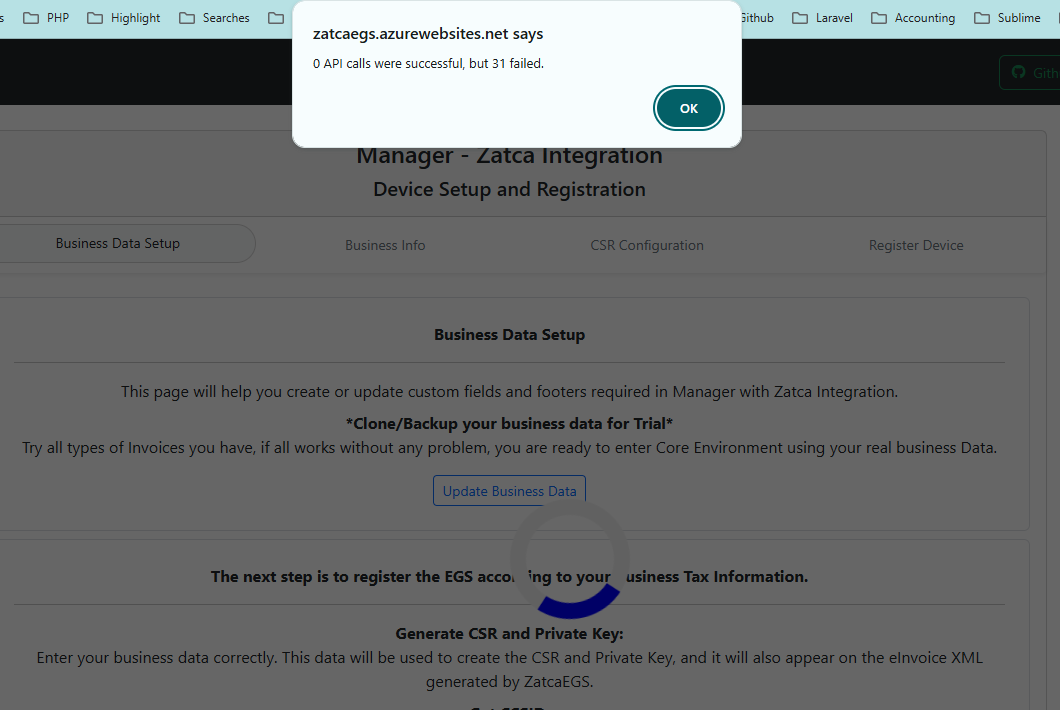Open the Sublime bookmarks folder
Image resolution: width=1060 pixels, height=710 pixels.
click(1007, 18)
